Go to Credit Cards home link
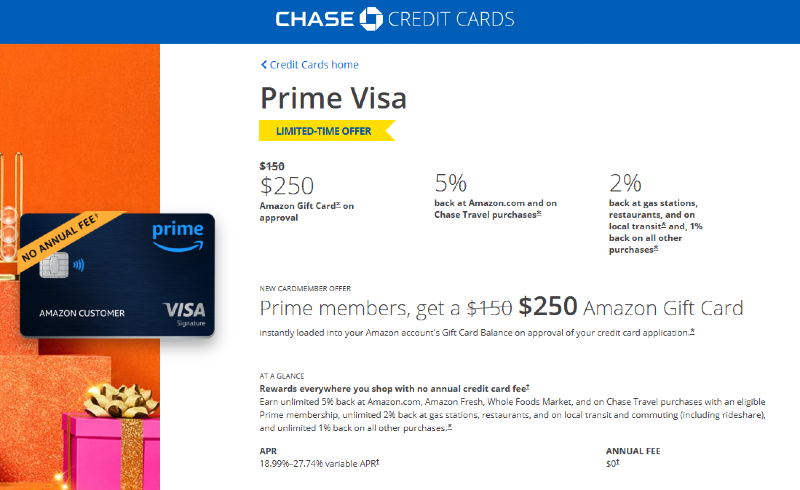 (314, 65)
